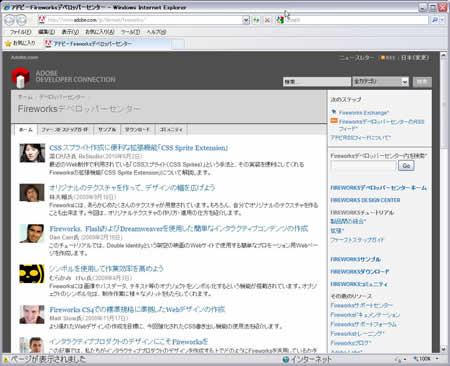Click the Go button in sidebar

(x=406, y=166)
